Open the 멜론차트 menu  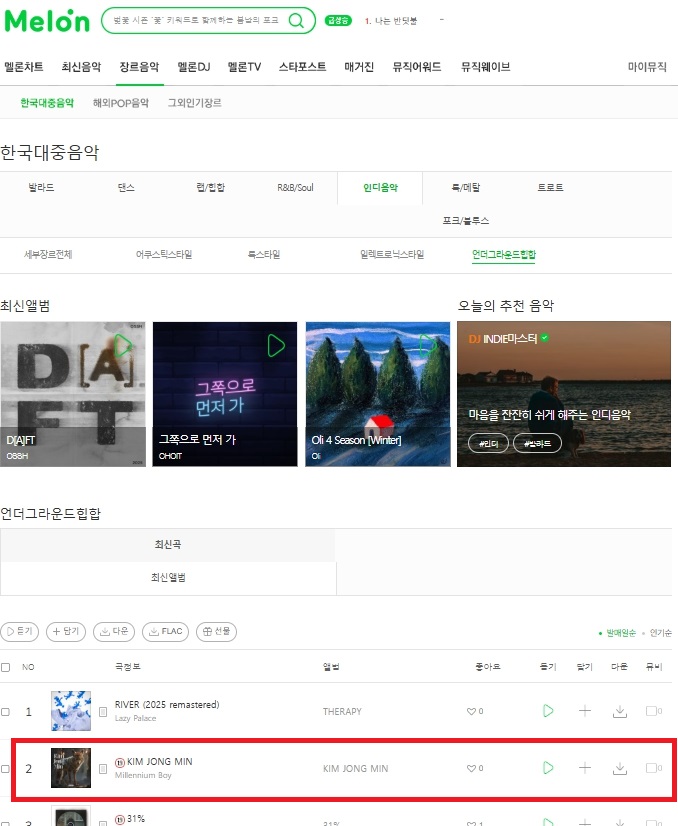coord(24,67)
